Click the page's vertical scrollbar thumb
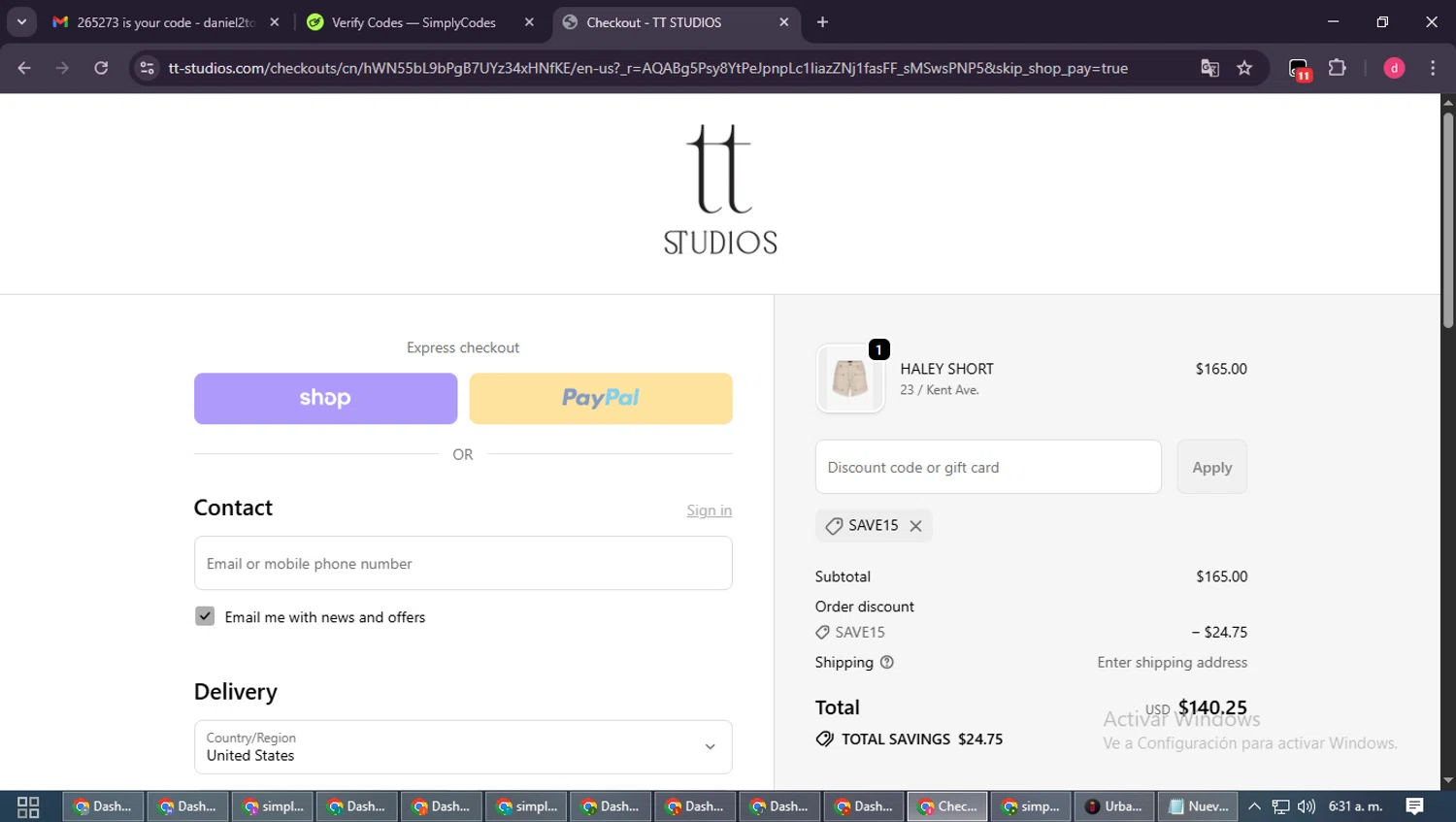This screenshot has width=1456, height=822. 1448,219
